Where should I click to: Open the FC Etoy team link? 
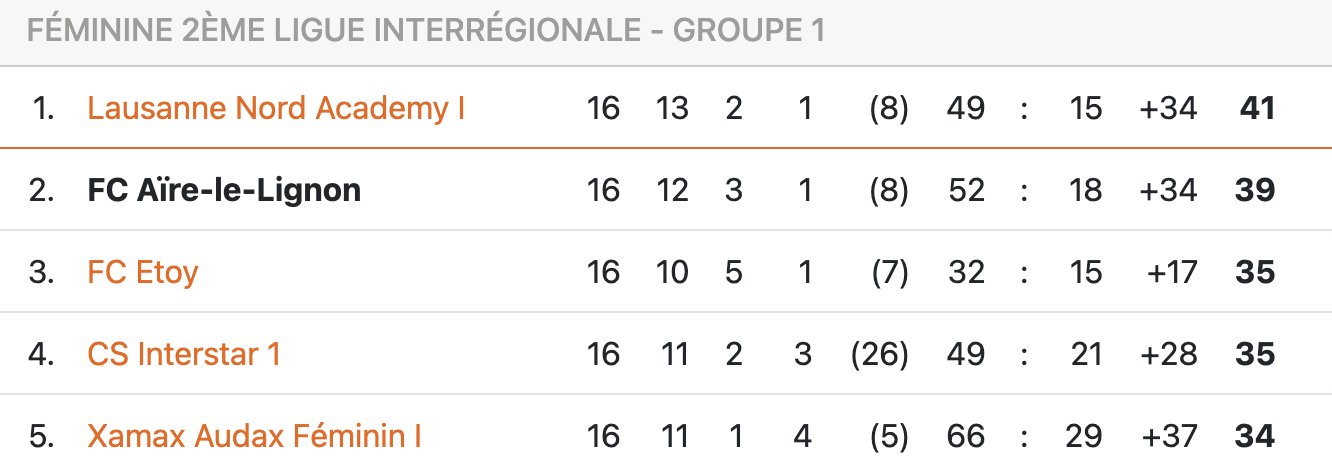coord(143,272)
